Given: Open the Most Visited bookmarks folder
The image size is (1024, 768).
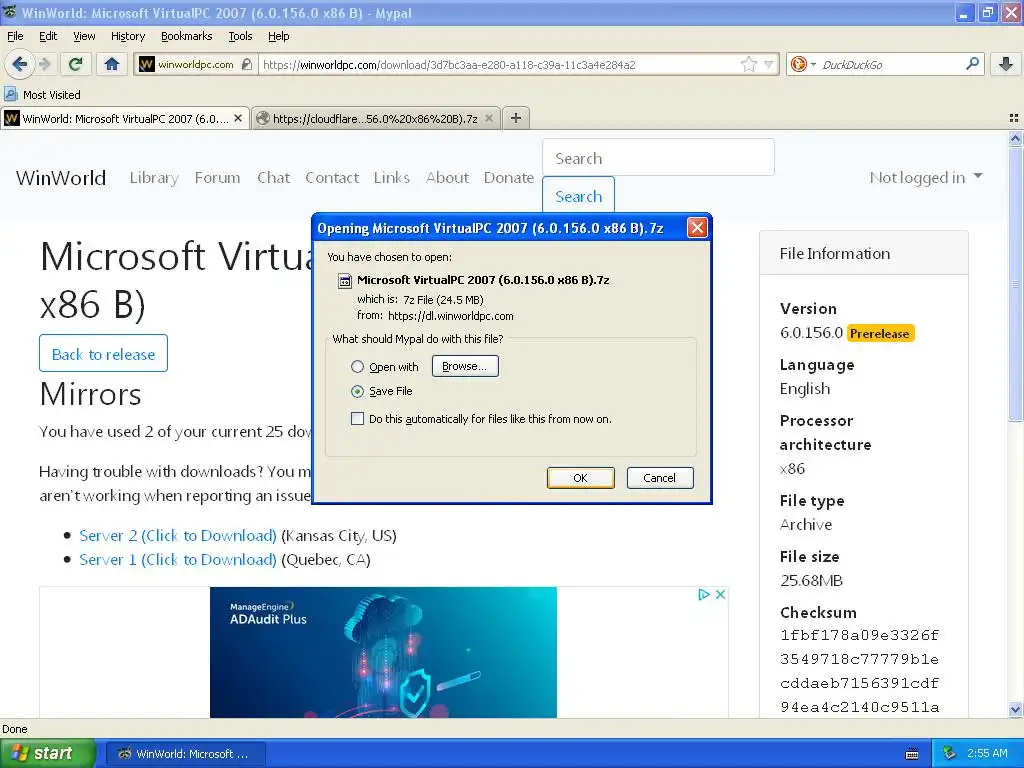Looking at the screenshot, I should 43,95.
